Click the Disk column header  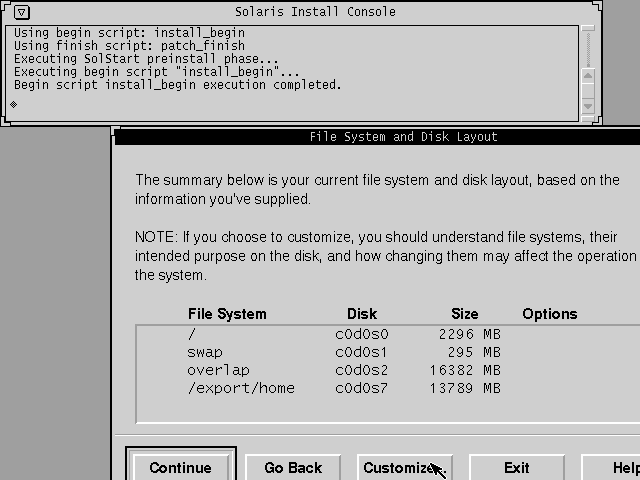pos(362,314)
